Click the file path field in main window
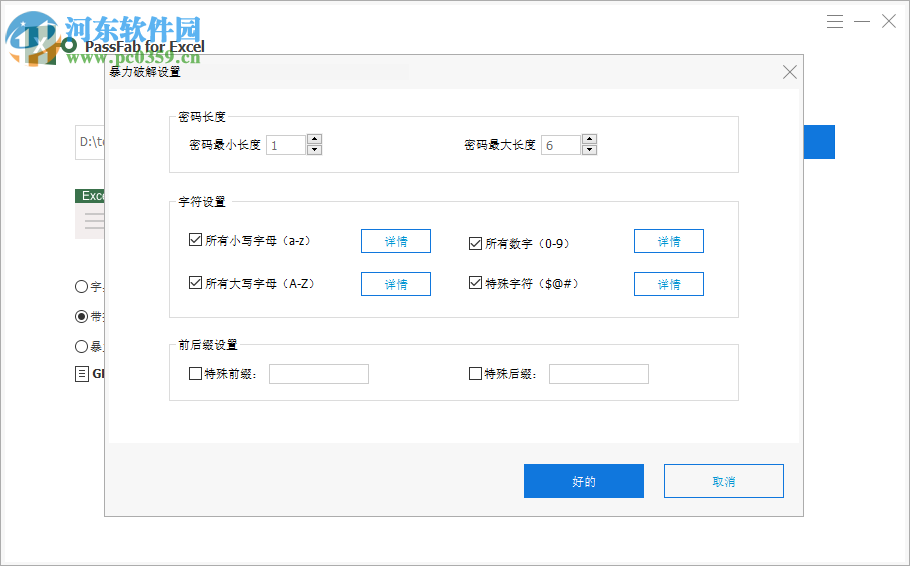The height and width of the screenshot is (566, 910). pos(90,142)
